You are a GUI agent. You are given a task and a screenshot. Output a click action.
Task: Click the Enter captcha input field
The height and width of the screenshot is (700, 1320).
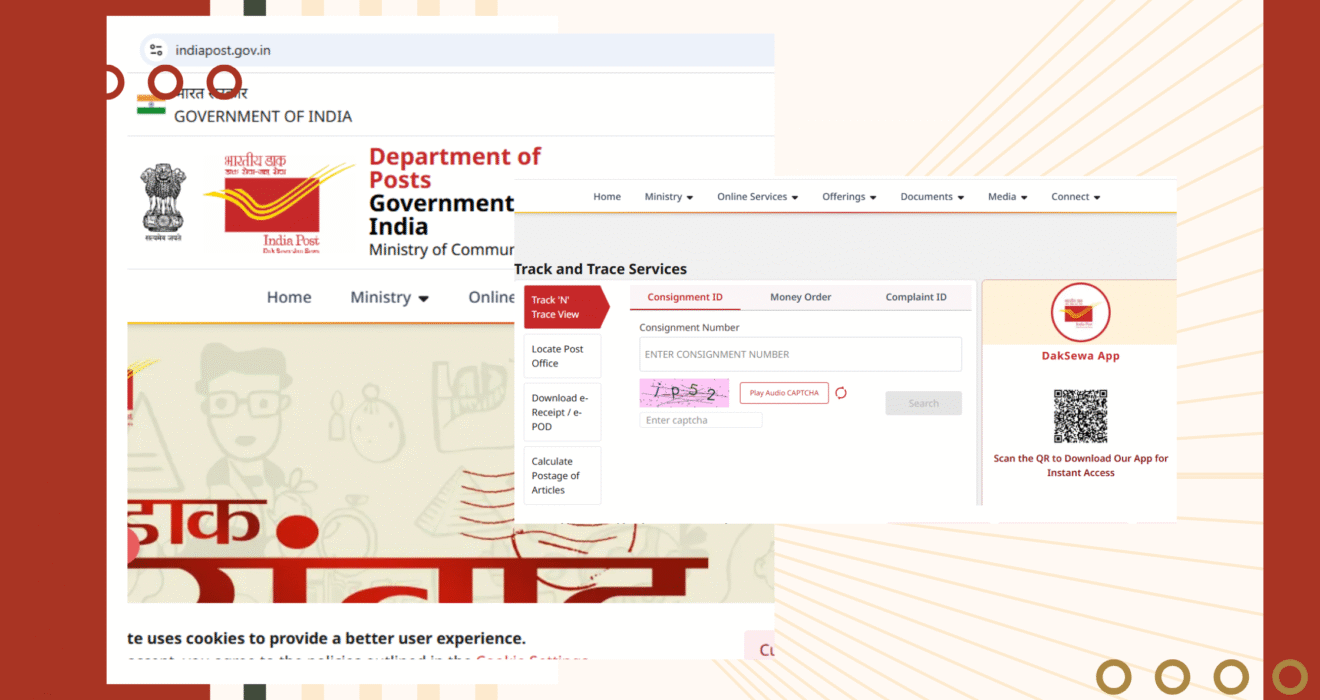click(700, 420)
